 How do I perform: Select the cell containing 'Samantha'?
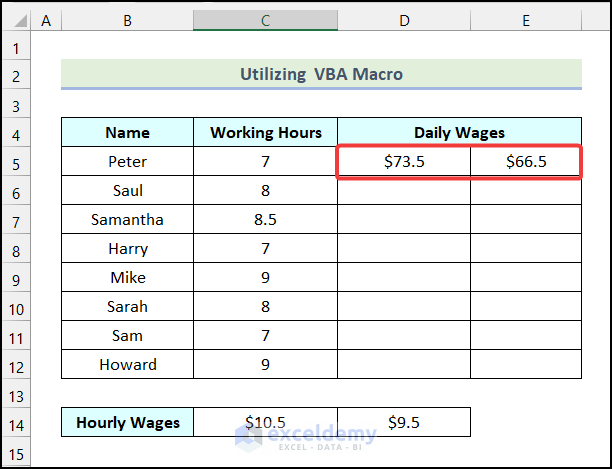pyautogui.click(x=127, y=219)
